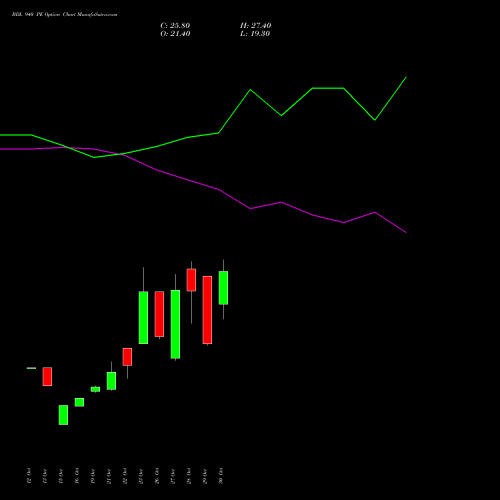
Task: Click the open value O: 21.40
Action: pos(175,34)
